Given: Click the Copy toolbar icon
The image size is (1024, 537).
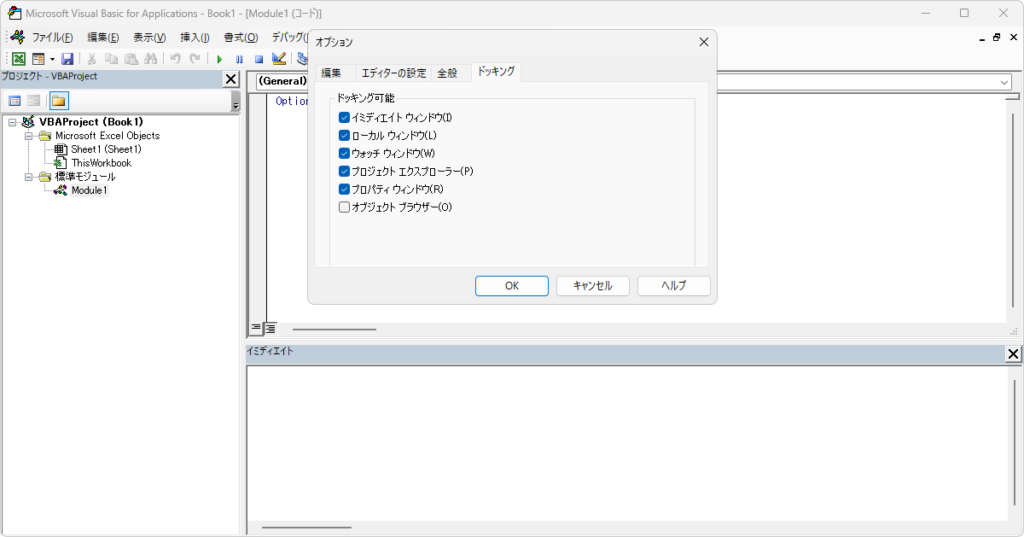Looking at the screenshot, I should [x=112, y=59].
